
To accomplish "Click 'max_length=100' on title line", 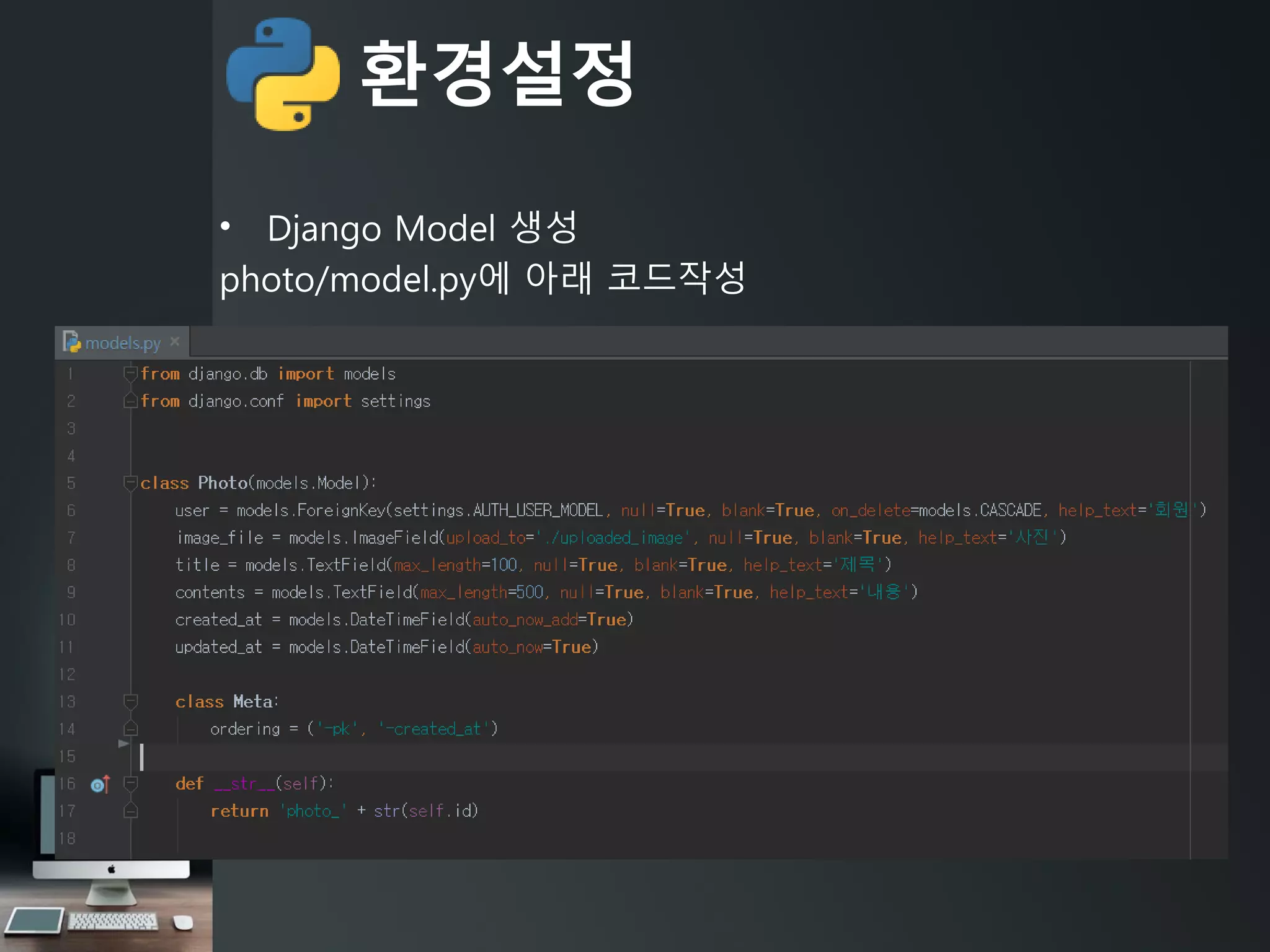I will pyautogui.click(x=455, y=565).
